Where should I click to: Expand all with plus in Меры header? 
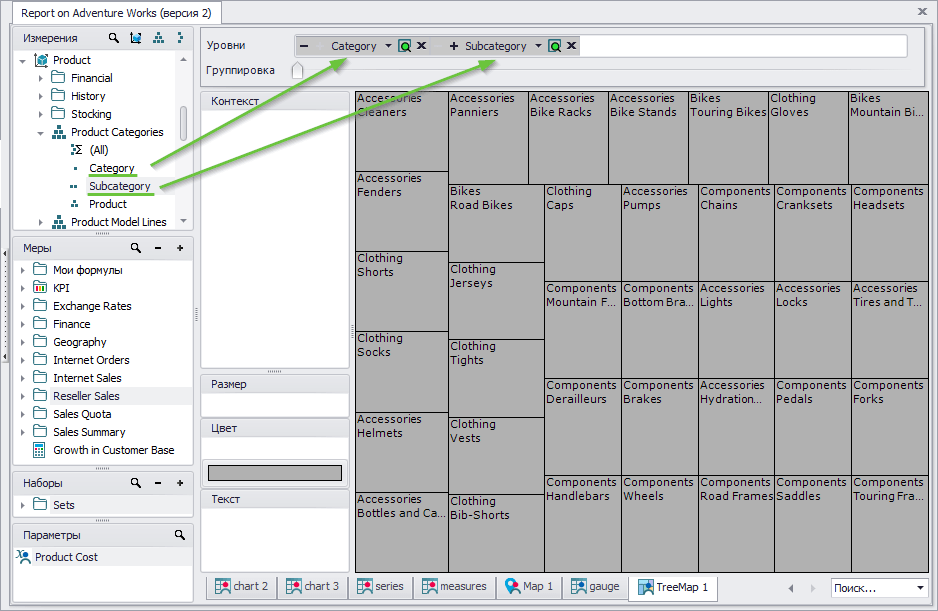(180, 248)
